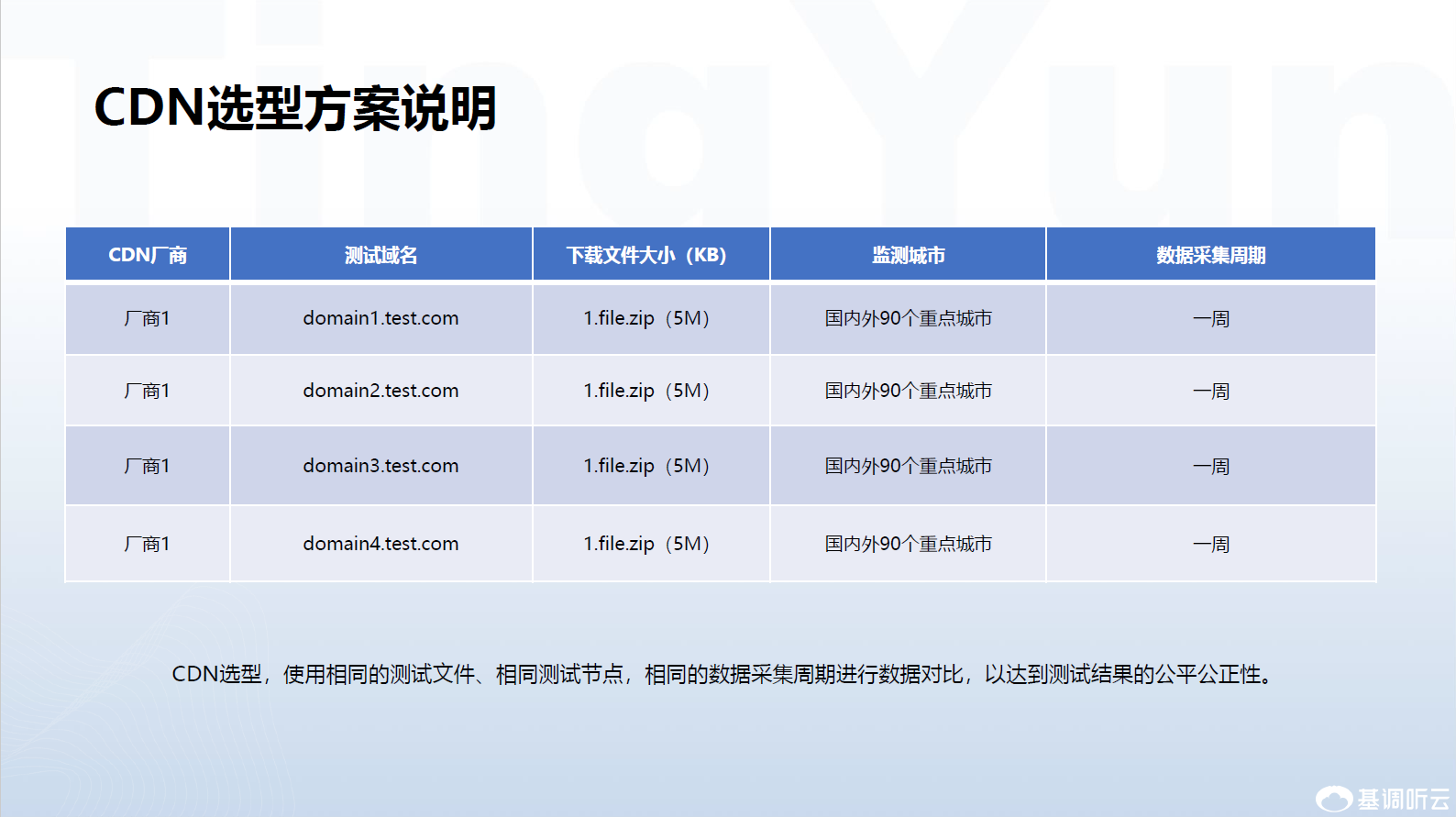Select the domain1.test.com cell

[381, 318]
